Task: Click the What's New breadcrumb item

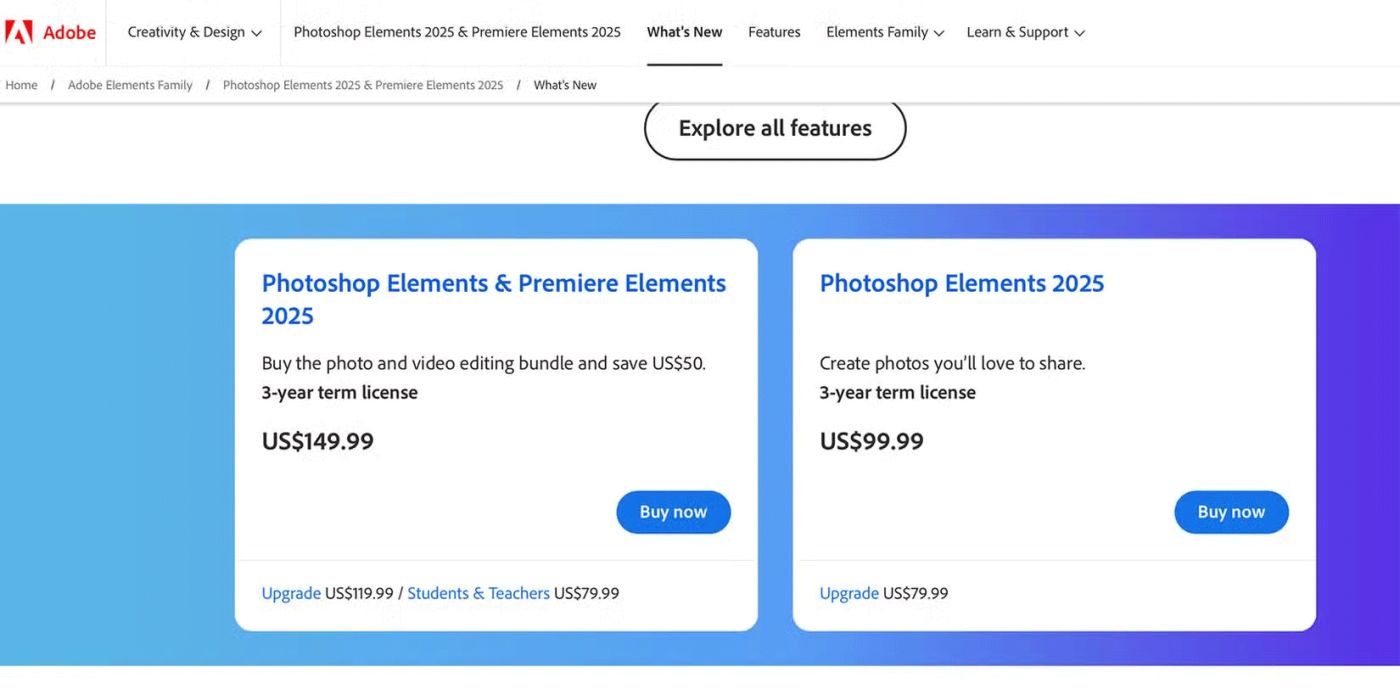Action: click(x=565, y=85)
